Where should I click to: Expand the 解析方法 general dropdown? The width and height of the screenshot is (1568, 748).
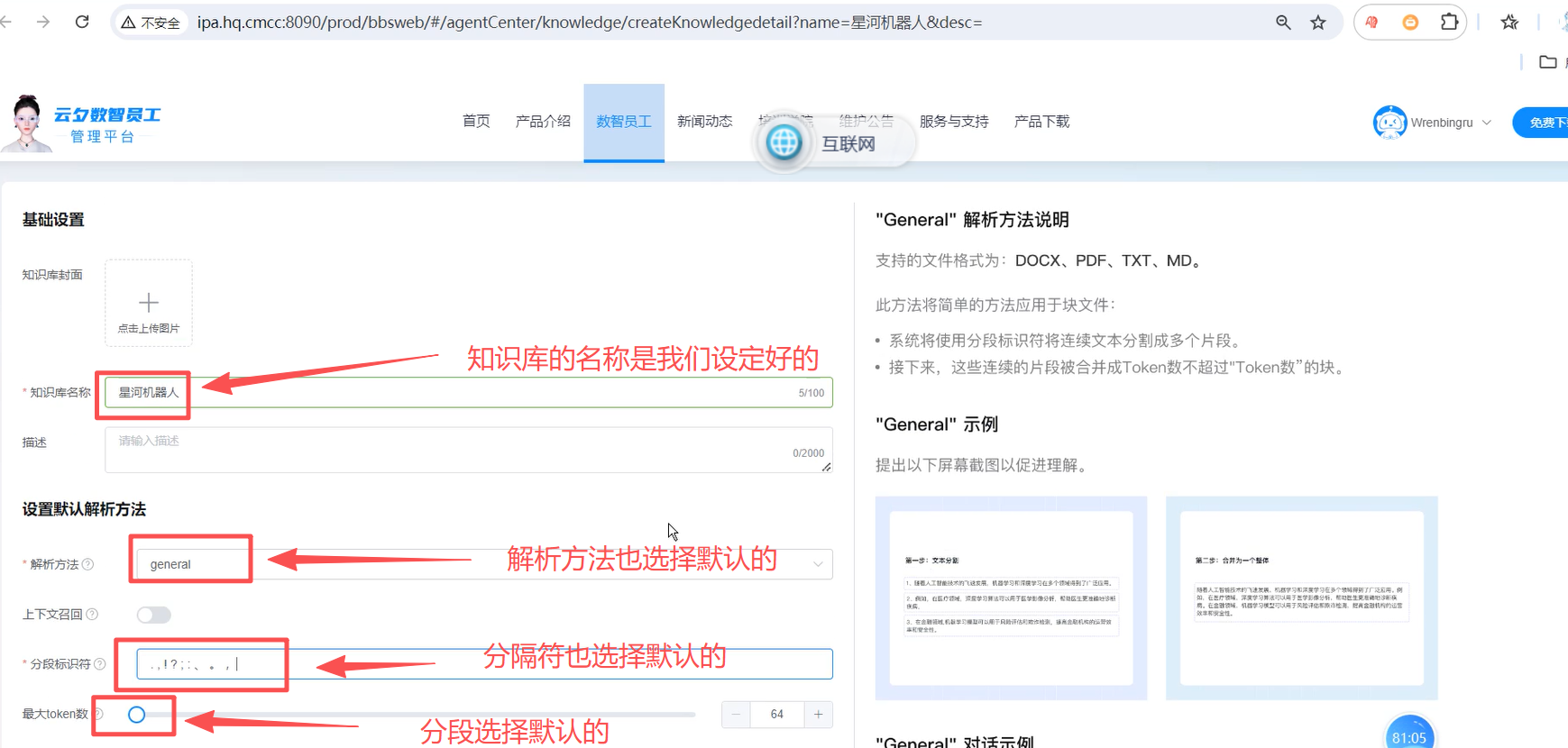pos(484,564)
